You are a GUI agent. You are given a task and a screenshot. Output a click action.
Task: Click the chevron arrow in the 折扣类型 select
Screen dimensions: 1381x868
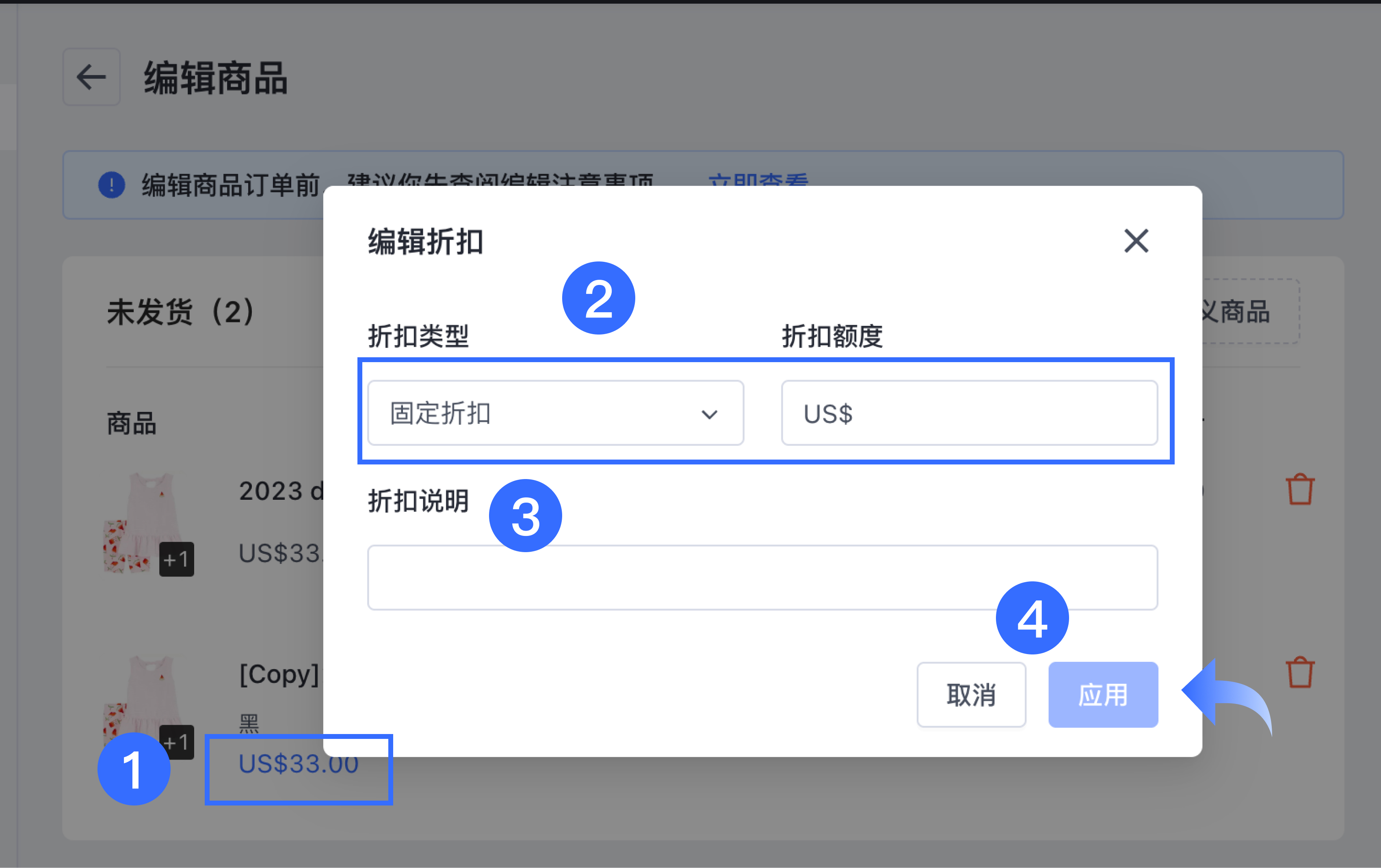tap(709, 414)
